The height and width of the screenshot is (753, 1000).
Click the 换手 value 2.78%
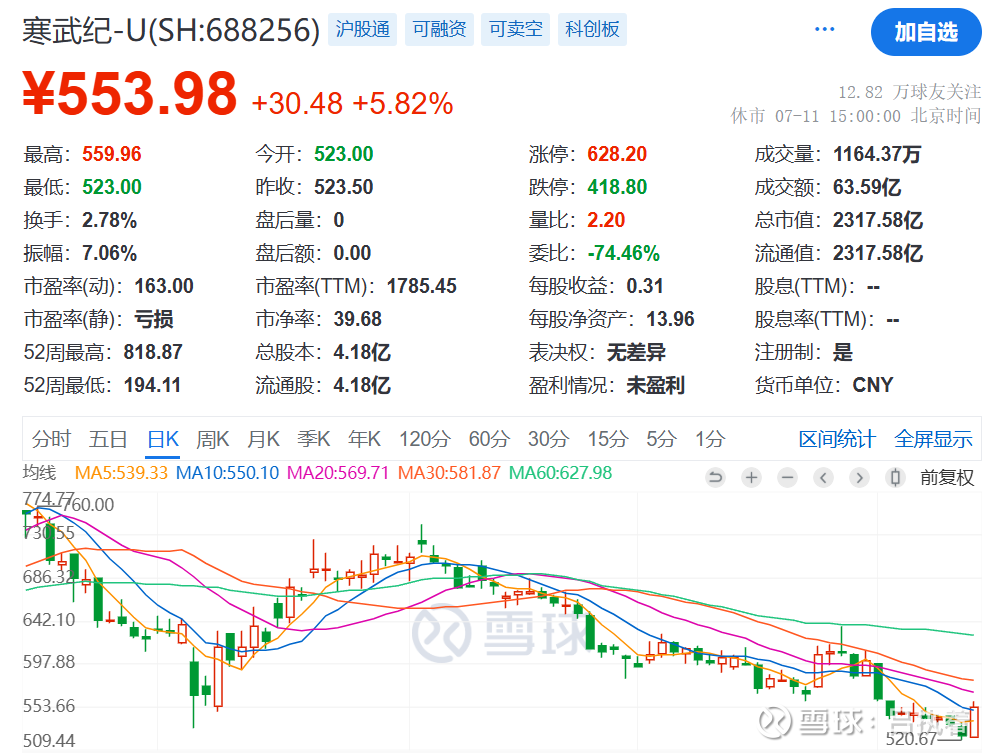[110, 220]
